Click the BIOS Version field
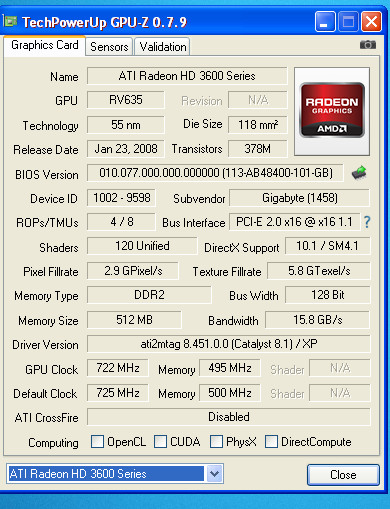The image size is (390, 509). pyautogui.click(x=215, y=173)
